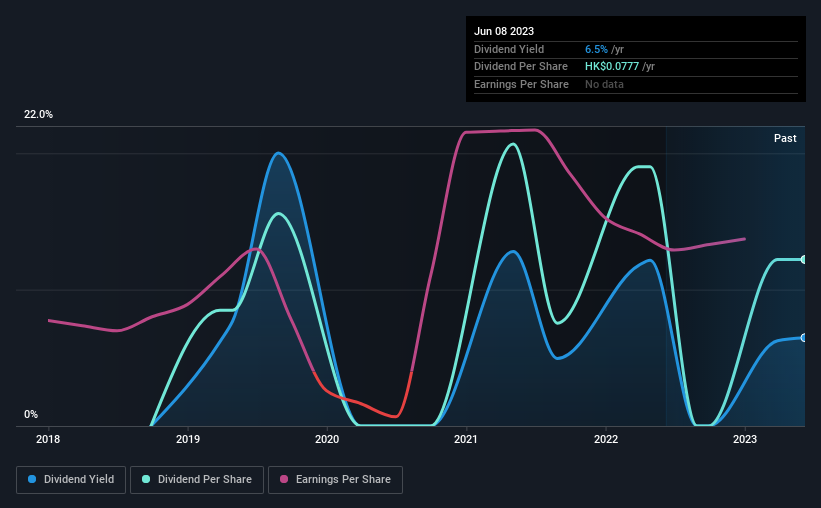The width and height of the screenshot is (821, 508).
Task: Select the 2020 axis label
Action: (327, 439)
